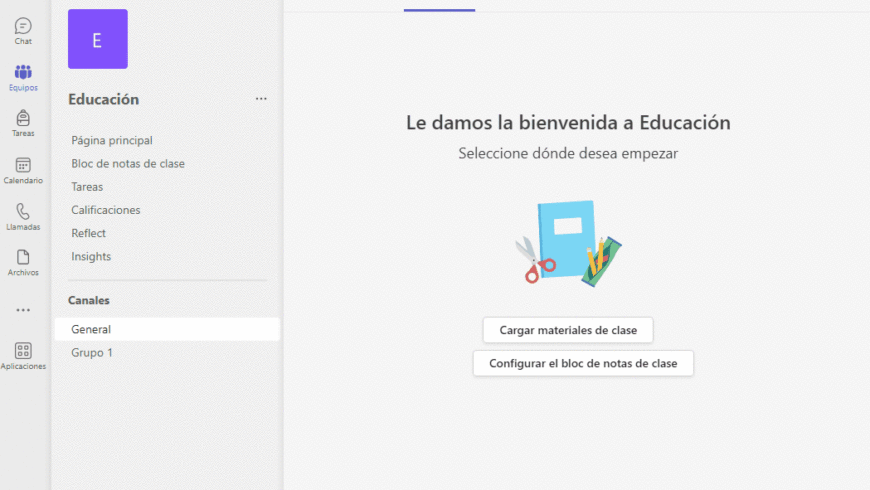
Task: Open Reflect
Action: (88, 234)
